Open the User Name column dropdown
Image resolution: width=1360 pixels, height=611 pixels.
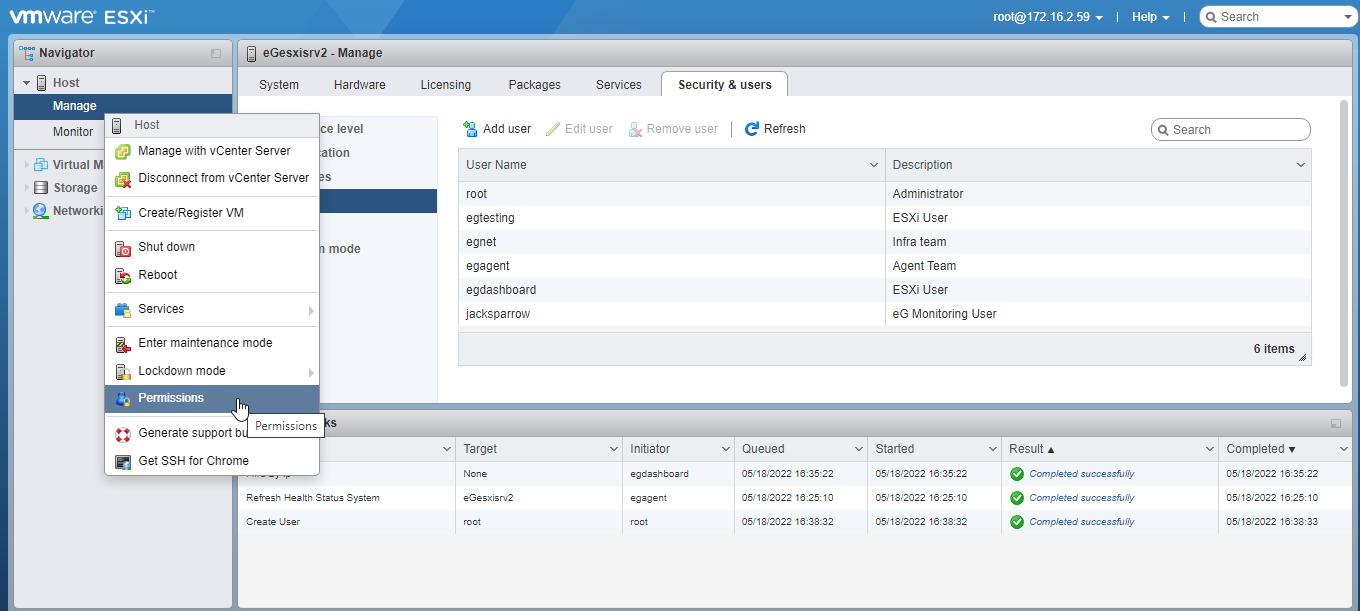pyautogui.click(x=874, y=165)
